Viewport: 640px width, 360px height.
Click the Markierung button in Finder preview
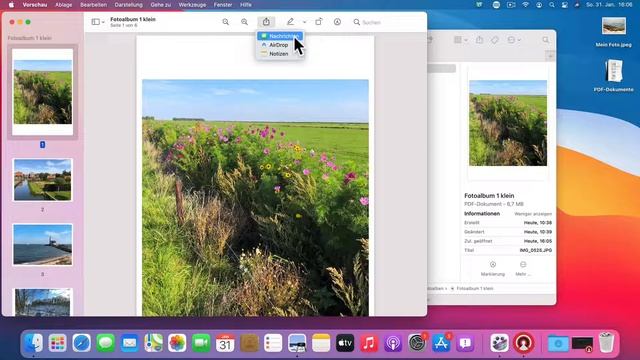click(493, 269)
